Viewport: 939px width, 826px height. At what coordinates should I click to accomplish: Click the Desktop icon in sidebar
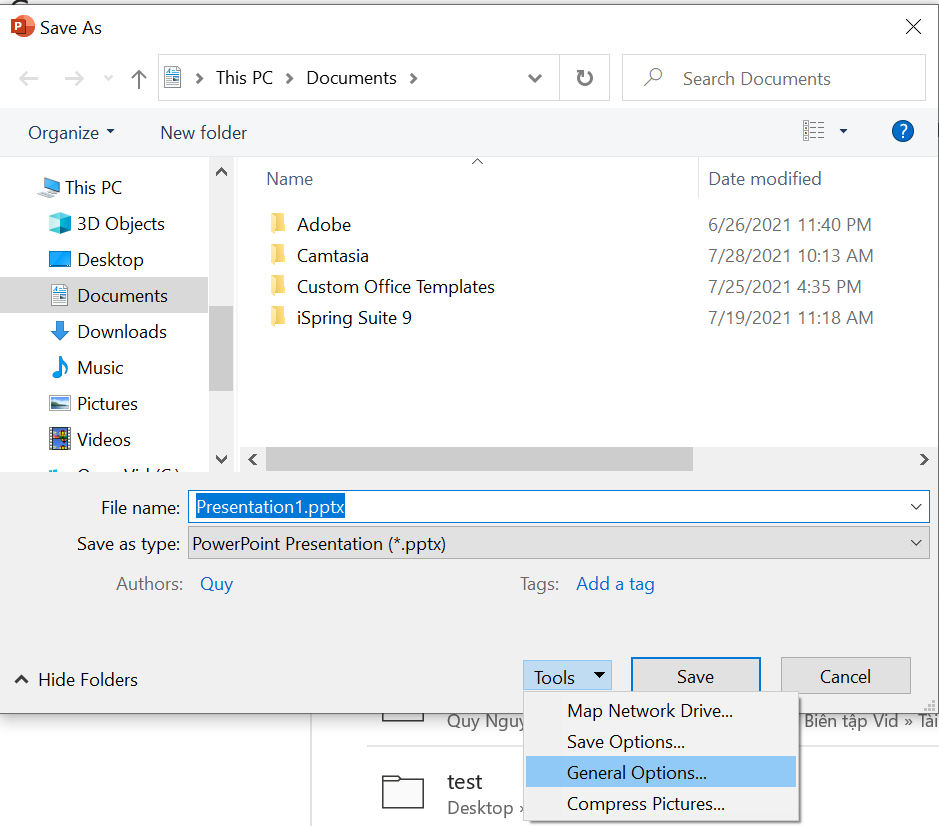pyautogui.click(x=60, y=259)
